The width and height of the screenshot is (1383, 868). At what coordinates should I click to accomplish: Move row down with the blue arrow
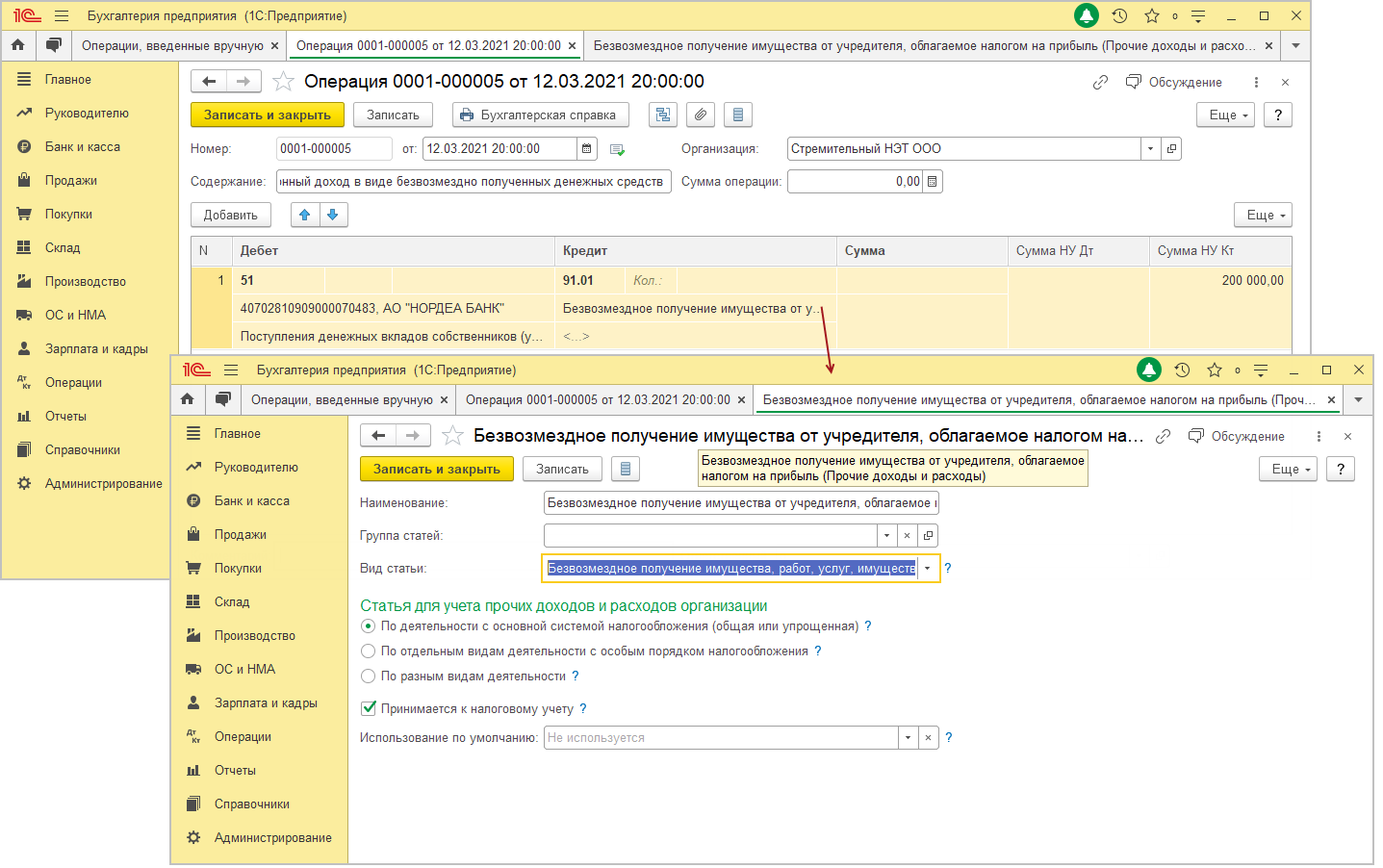pyautogui.click(x=333, y=216)
